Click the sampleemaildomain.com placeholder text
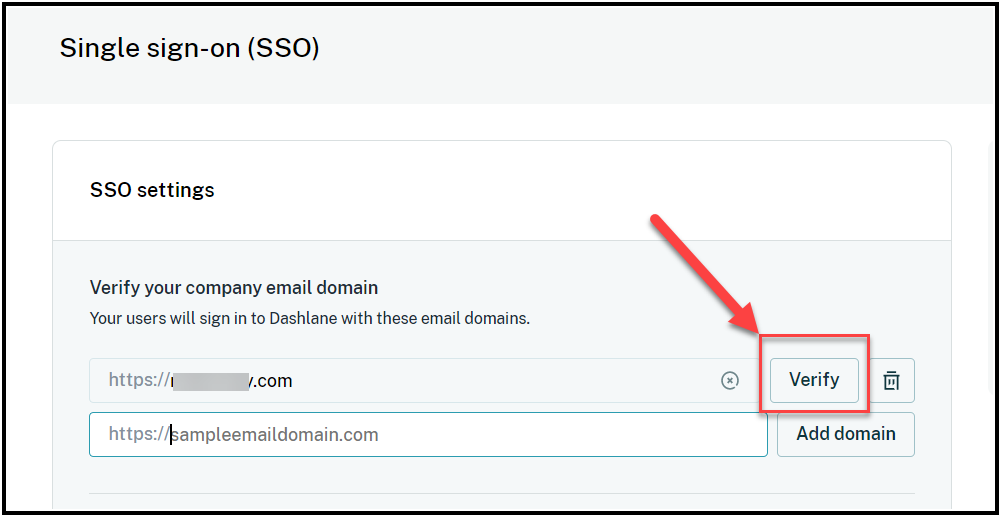The width and height of the screenshot is (1001, 517). [275, 435]
